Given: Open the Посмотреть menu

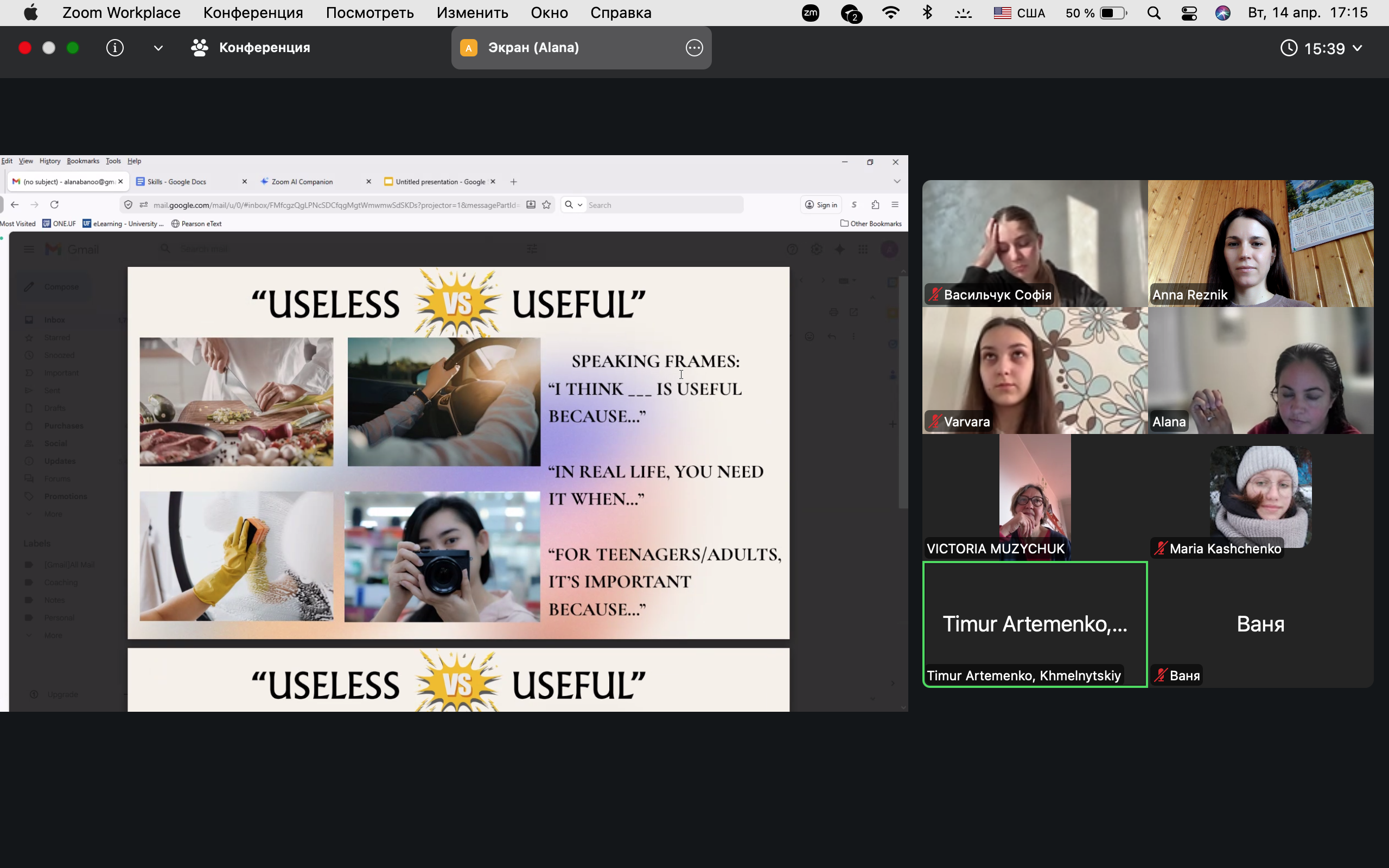Looking at the screenshot, I should pos(369,12).
